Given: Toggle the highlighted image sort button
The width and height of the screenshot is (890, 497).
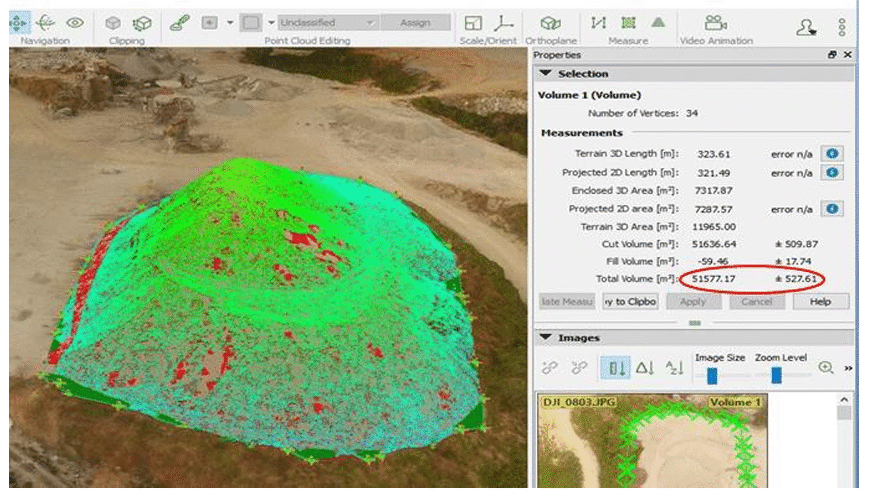Looking at the screenshot, I should [615, 368].
